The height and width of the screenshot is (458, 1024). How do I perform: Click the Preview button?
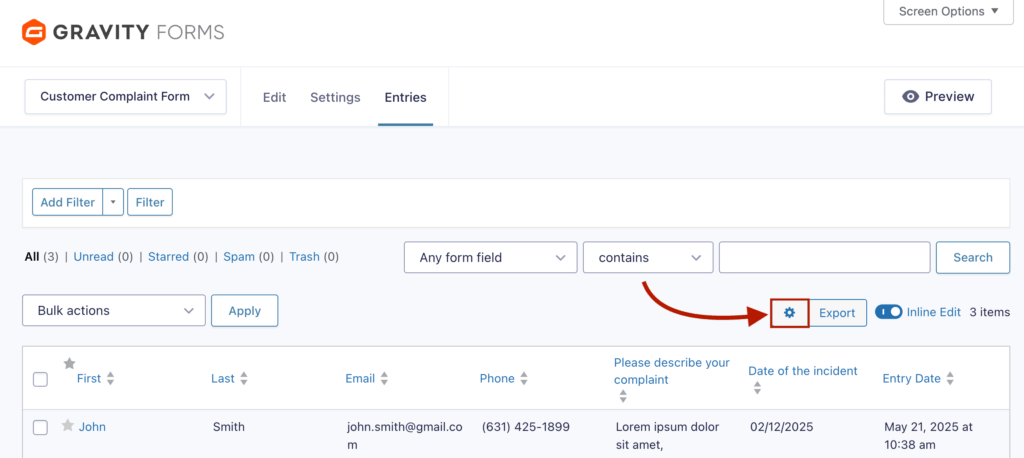click(937, 97)
